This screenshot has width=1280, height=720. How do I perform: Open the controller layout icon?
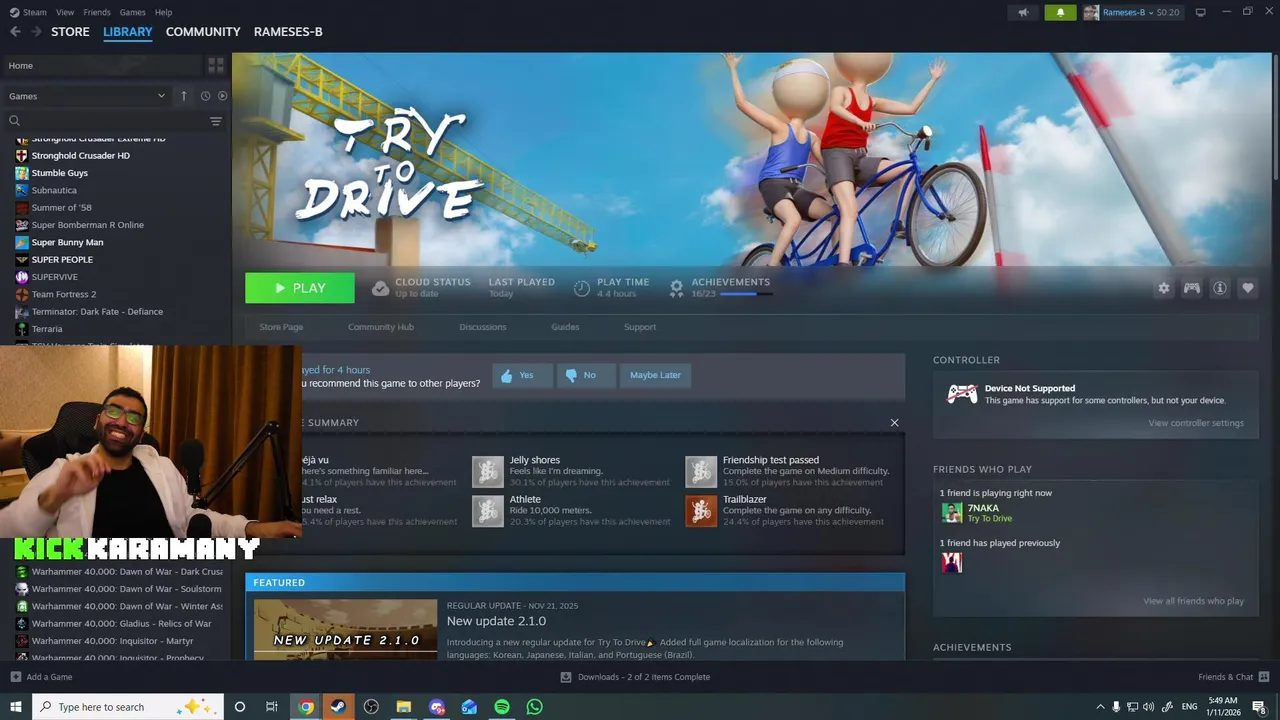pyautogui.click(x=1192, y=288)
